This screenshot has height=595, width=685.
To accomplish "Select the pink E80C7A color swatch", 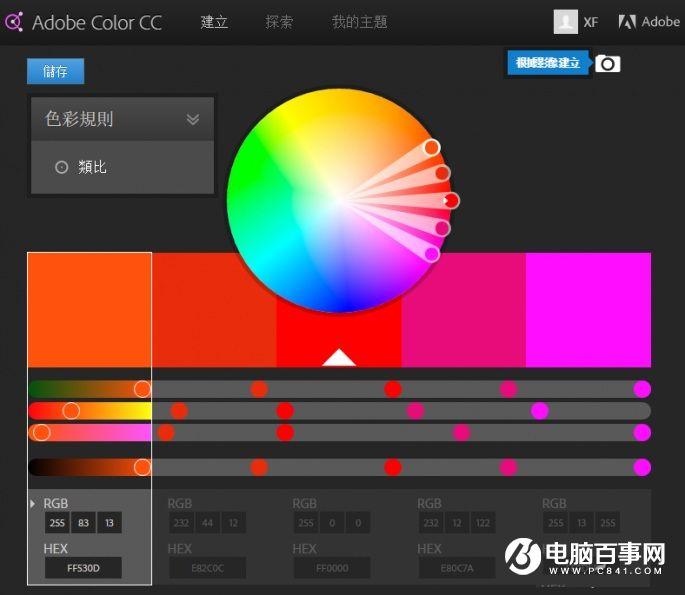I will [x=464, y=310].
